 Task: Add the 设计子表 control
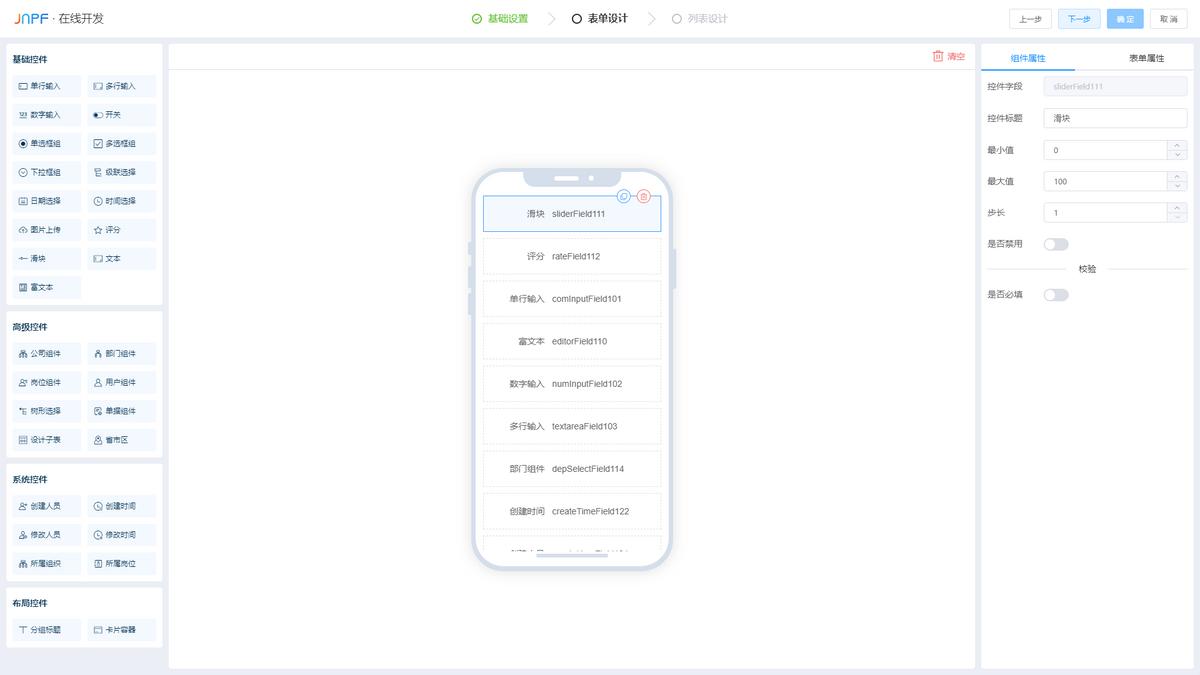tap(47, 439)
